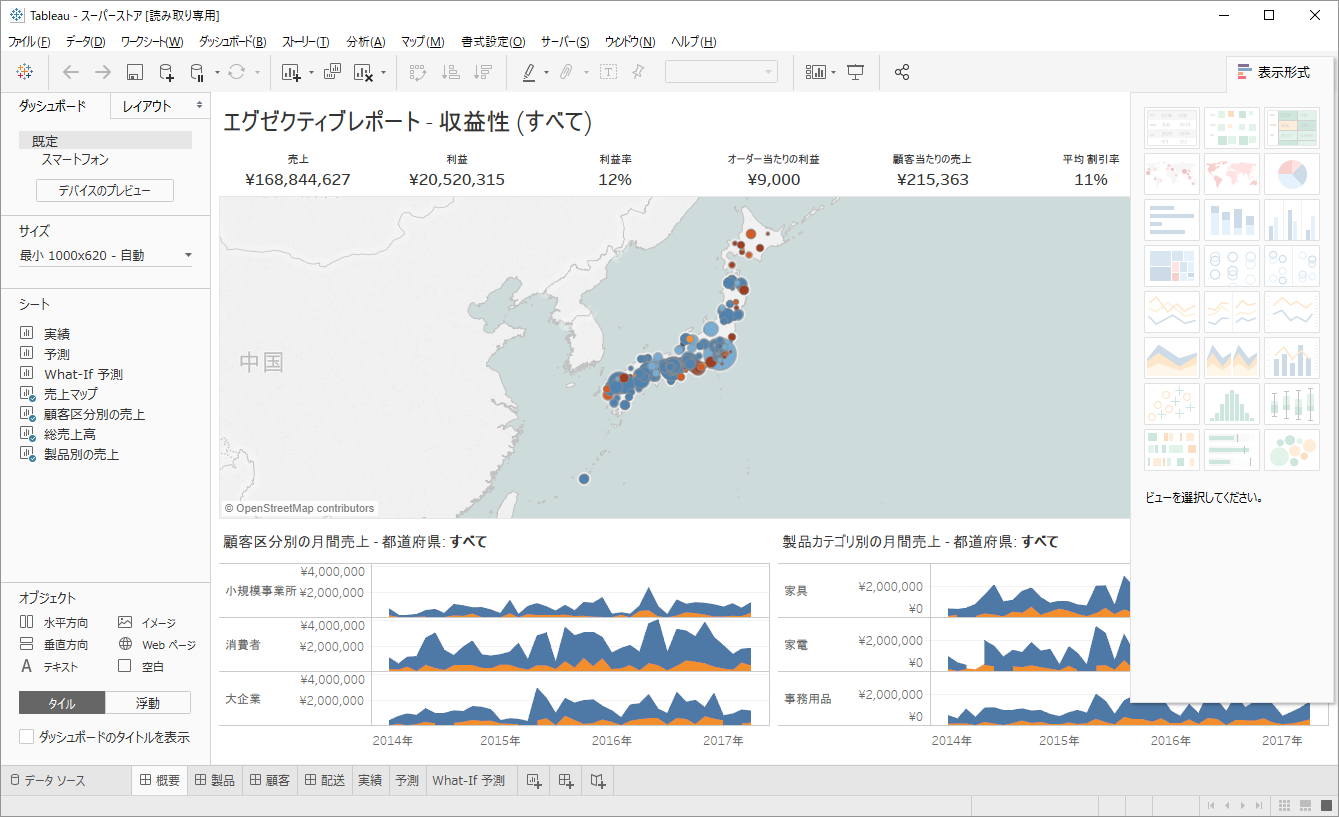Click the New Worksheet toolbar icon

291,72
